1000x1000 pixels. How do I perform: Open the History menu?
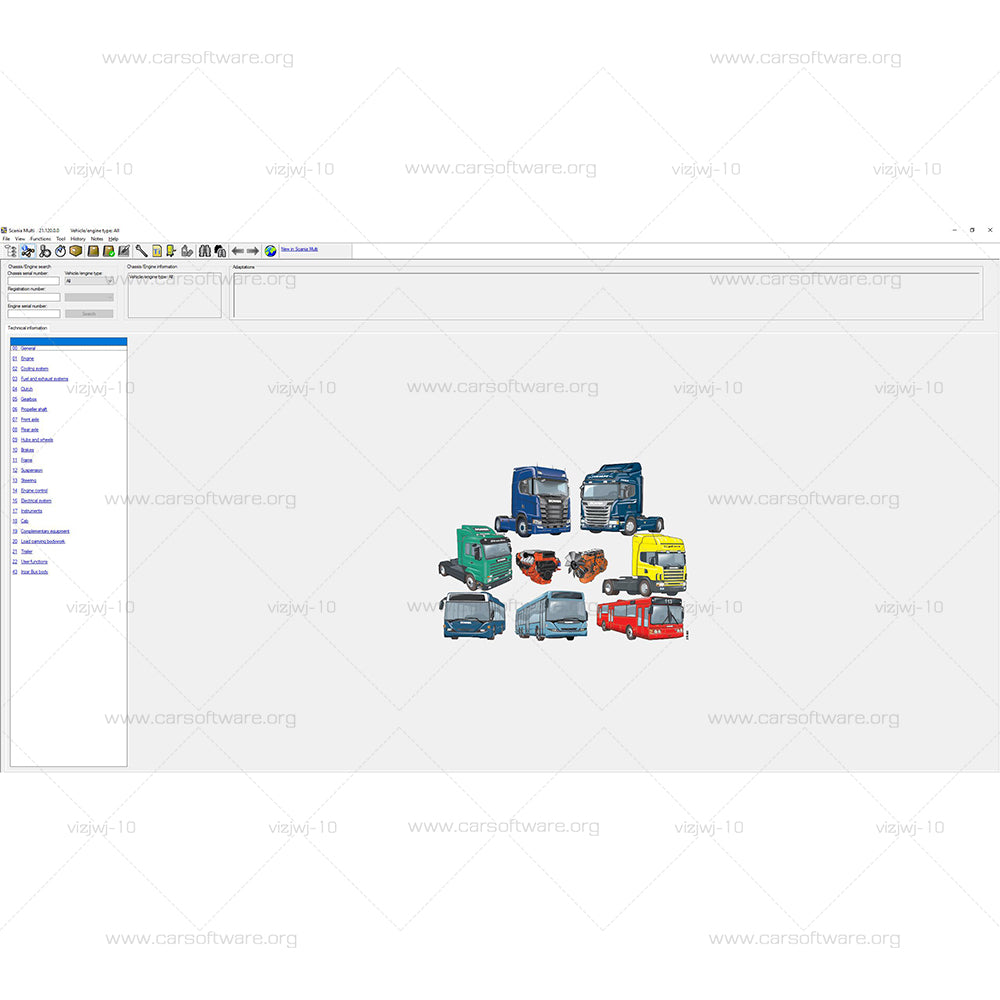pyautogui.click(x=78, y=239)
